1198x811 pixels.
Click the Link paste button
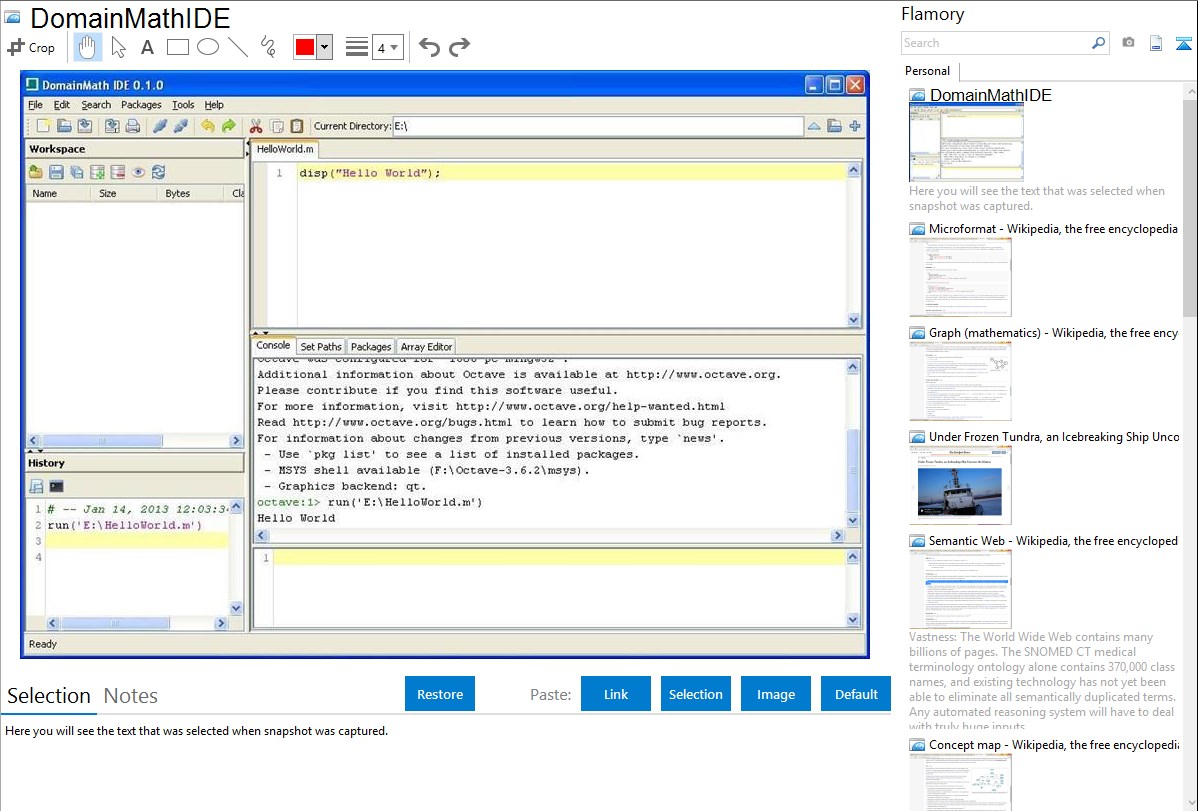(x=616, y=694)
